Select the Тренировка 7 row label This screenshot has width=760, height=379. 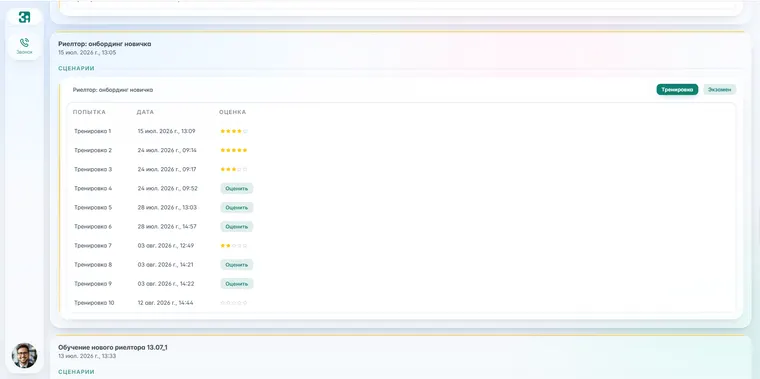coord(93,246)
